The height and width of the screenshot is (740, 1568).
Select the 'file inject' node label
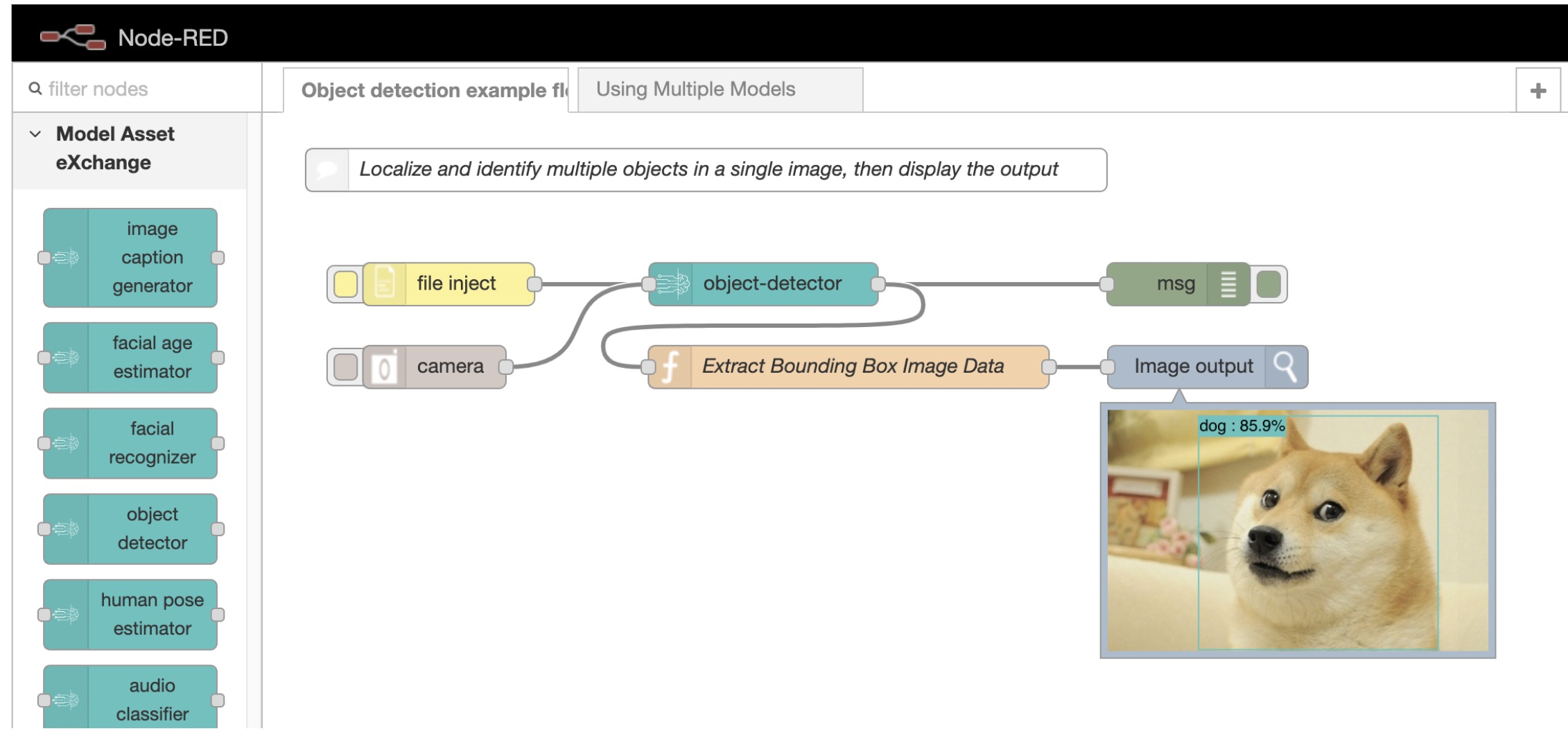pyautogui.click(x=456, y=283)
